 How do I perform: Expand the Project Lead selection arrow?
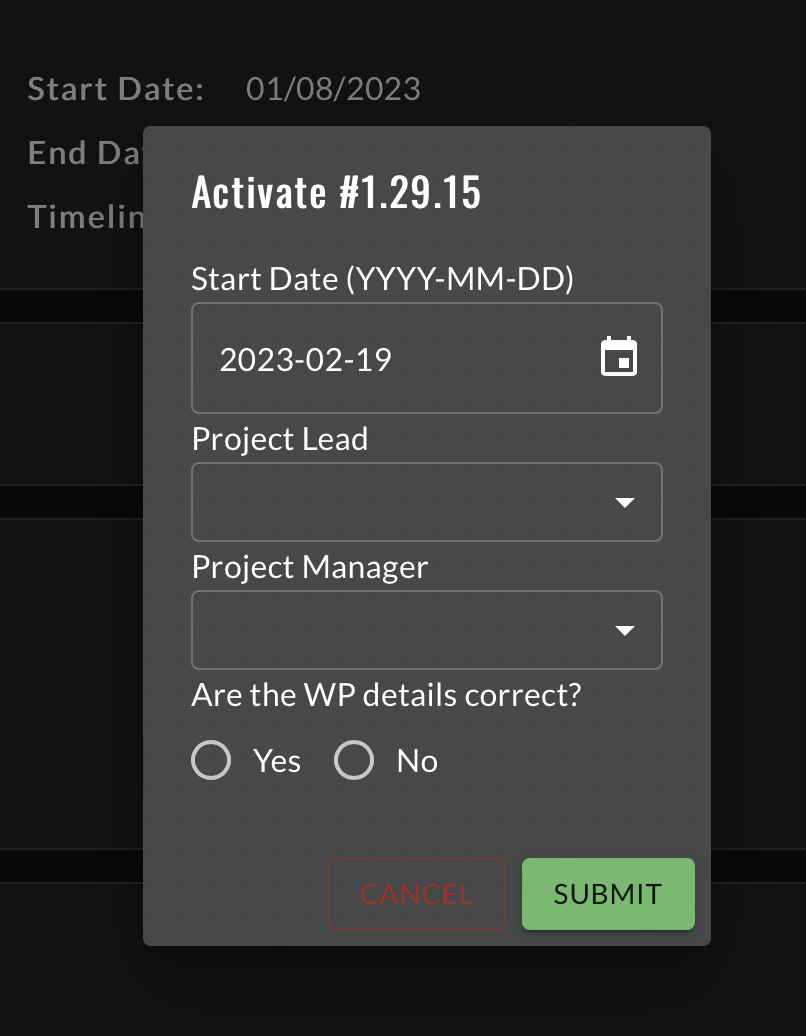626,502
